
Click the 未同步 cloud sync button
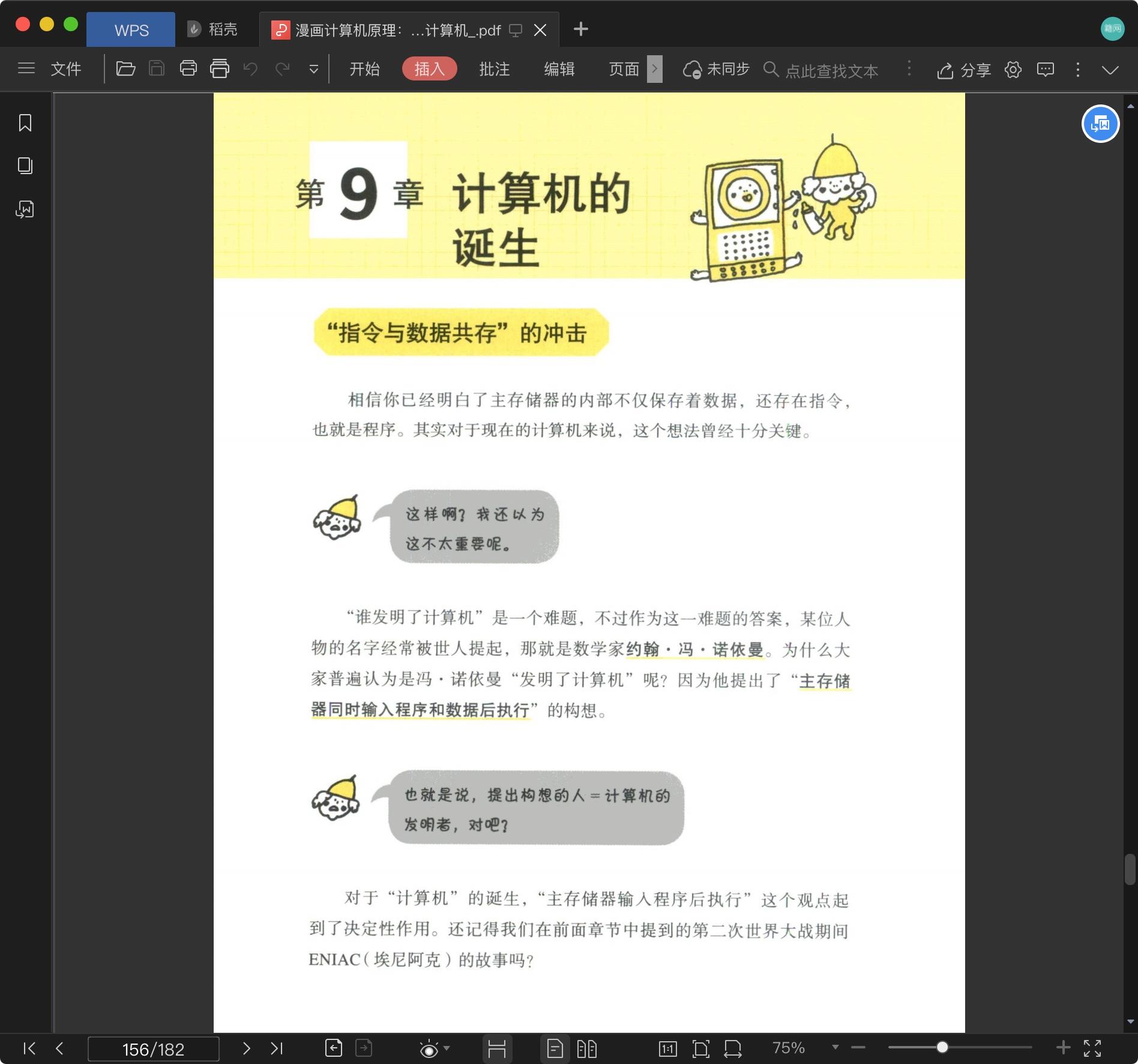[x=716, y=69]
